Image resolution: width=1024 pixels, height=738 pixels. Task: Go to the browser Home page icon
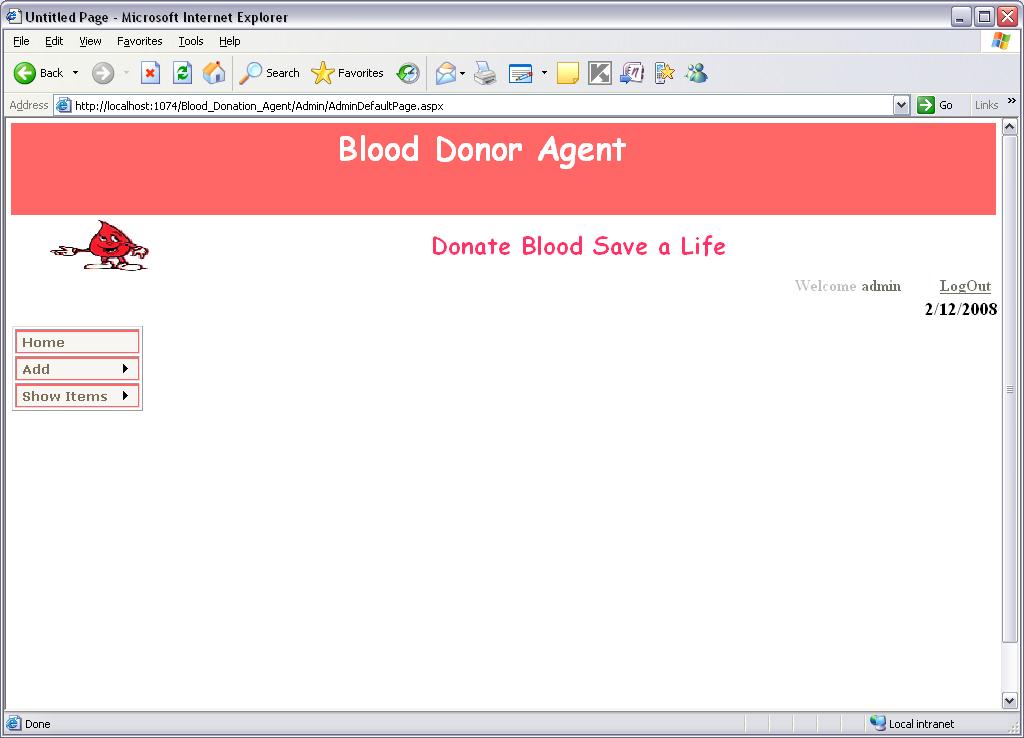point(214,73)
